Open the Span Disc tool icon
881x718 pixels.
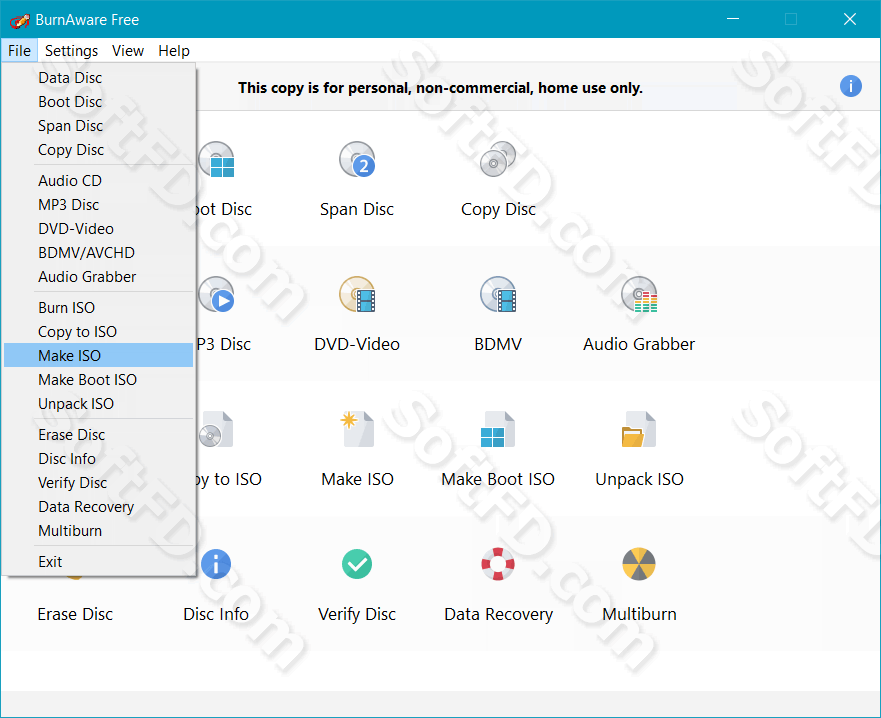click(357, 159)
